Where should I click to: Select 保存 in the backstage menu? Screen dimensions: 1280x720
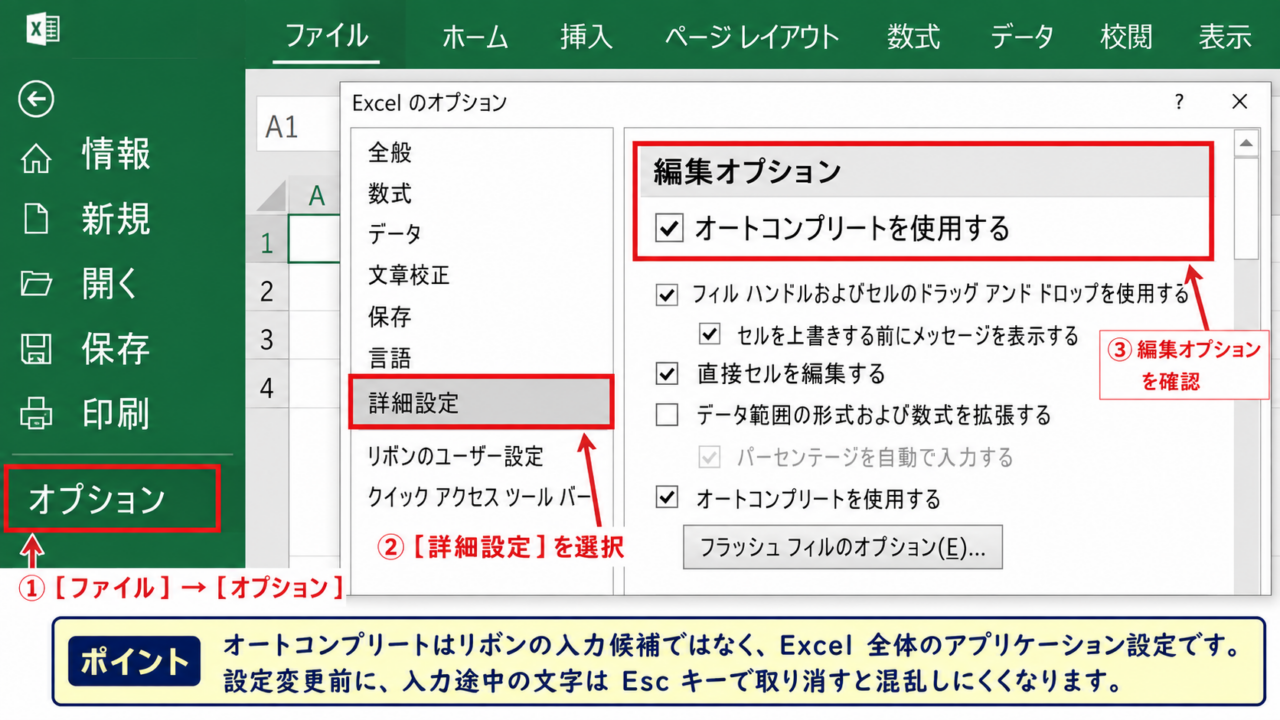tap(116, 349)
